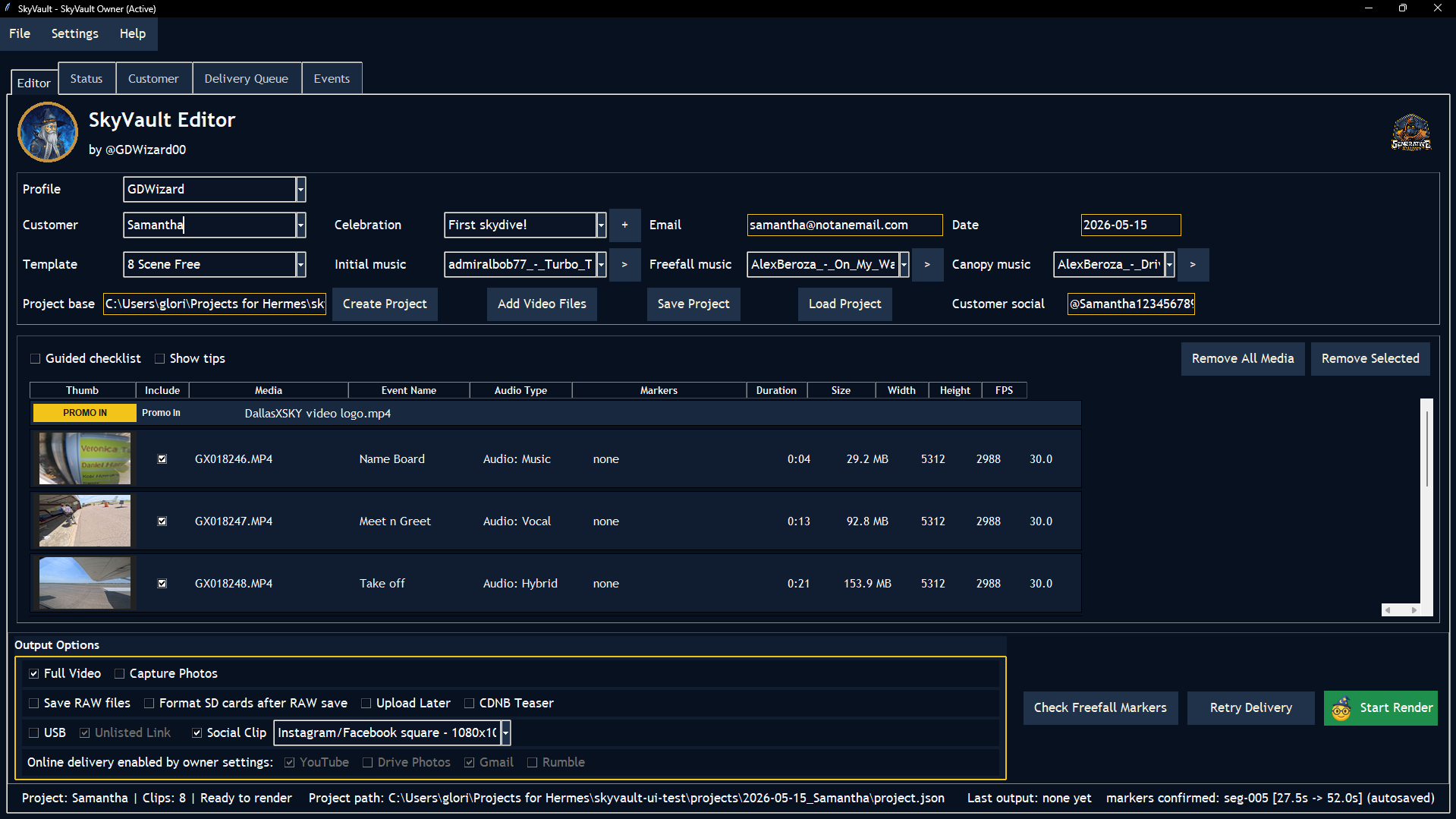Click DallasXSKY video logo.mp4 entry
The image size is (1456, 819).
coord(318,414)
